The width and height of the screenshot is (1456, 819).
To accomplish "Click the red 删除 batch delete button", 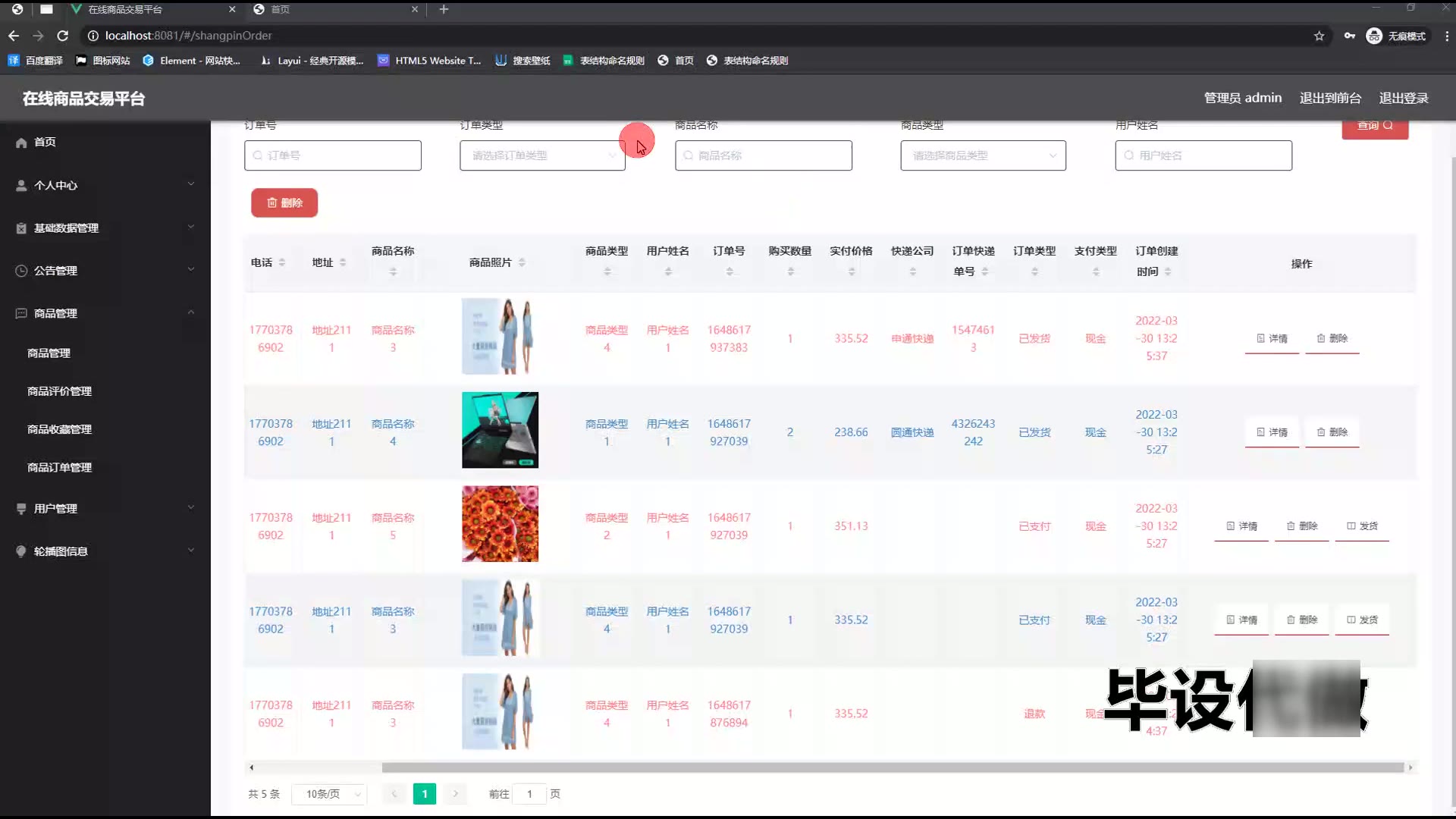I will coord(284,202).
